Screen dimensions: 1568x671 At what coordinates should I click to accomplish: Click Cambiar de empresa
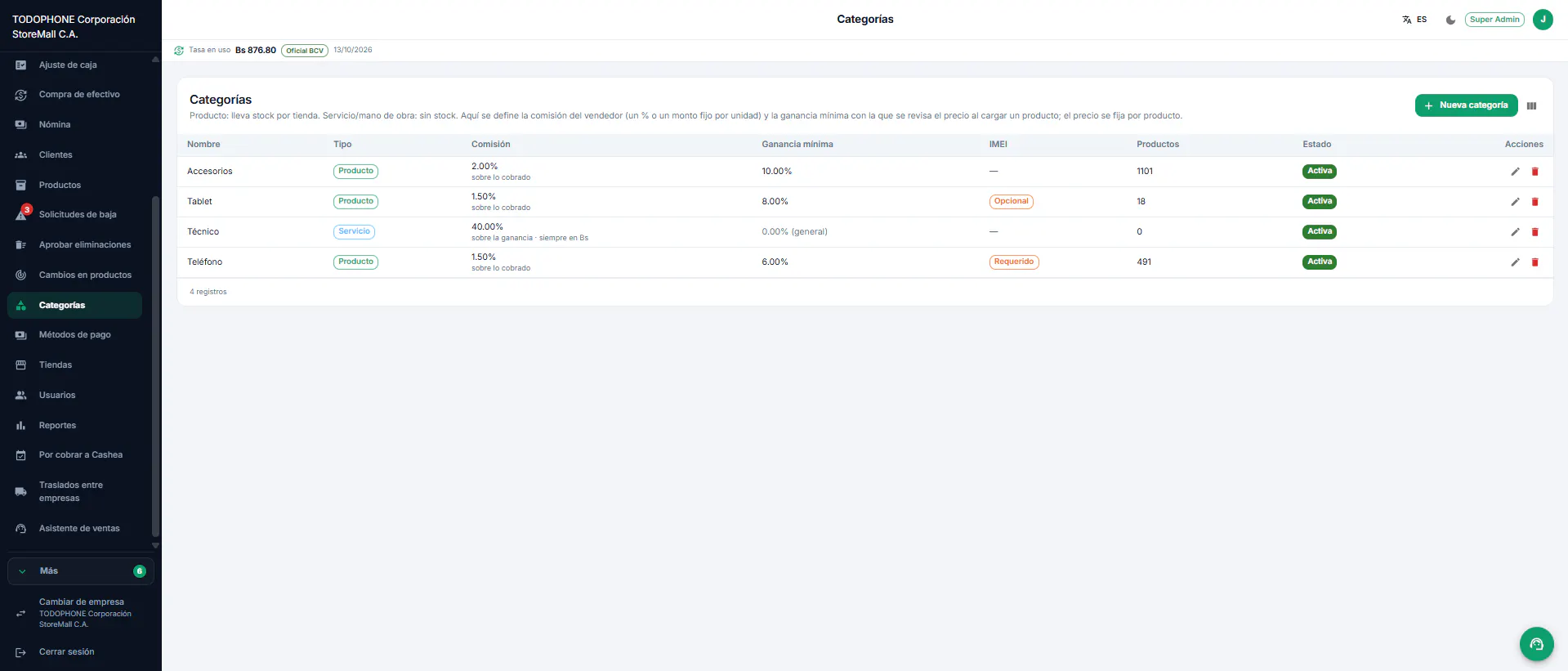(x=81, y=613)
